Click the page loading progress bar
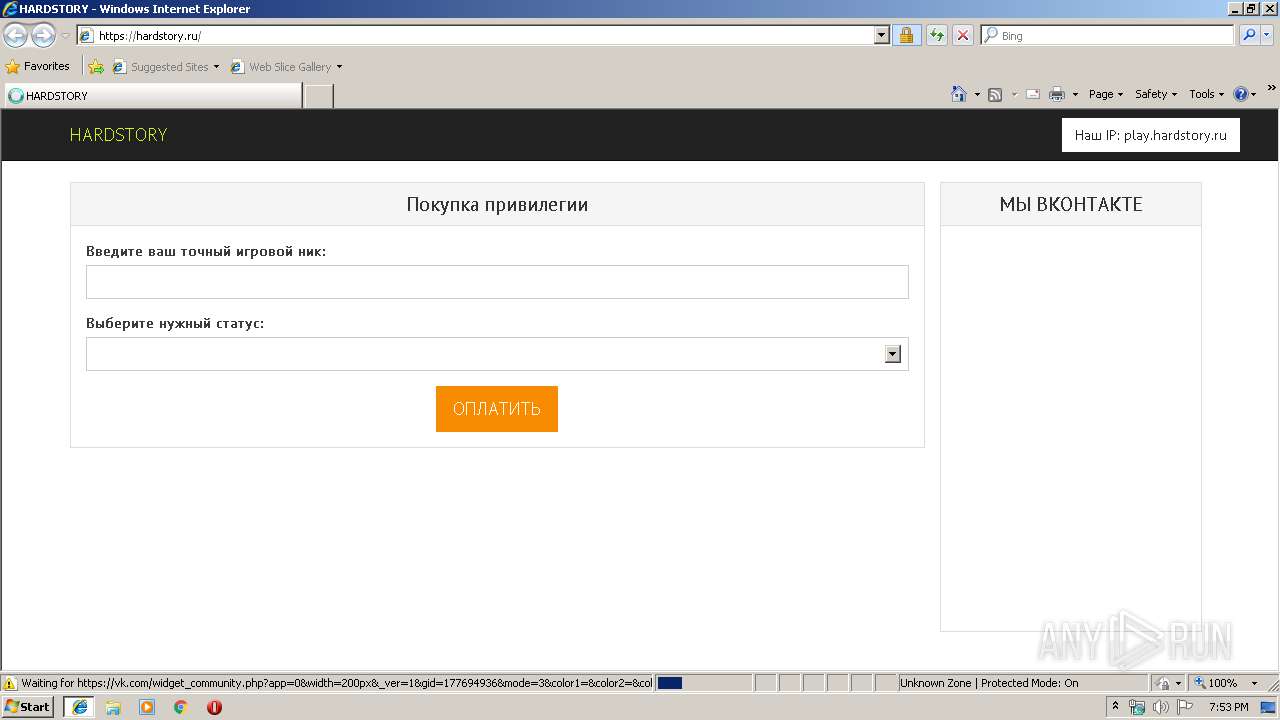 point(704,683)
